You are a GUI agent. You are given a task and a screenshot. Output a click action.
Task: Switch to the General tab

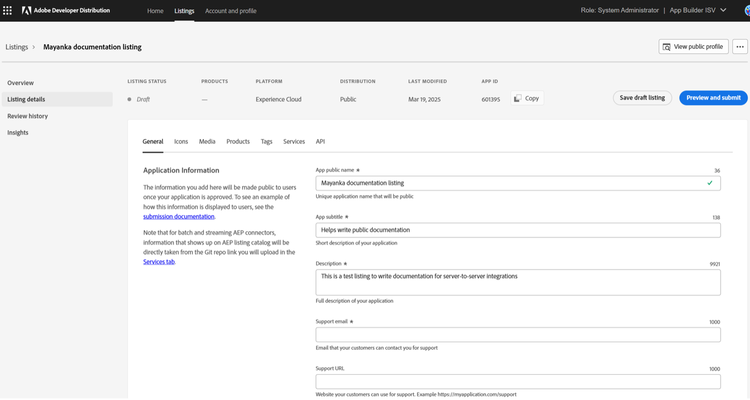point(153,142)
